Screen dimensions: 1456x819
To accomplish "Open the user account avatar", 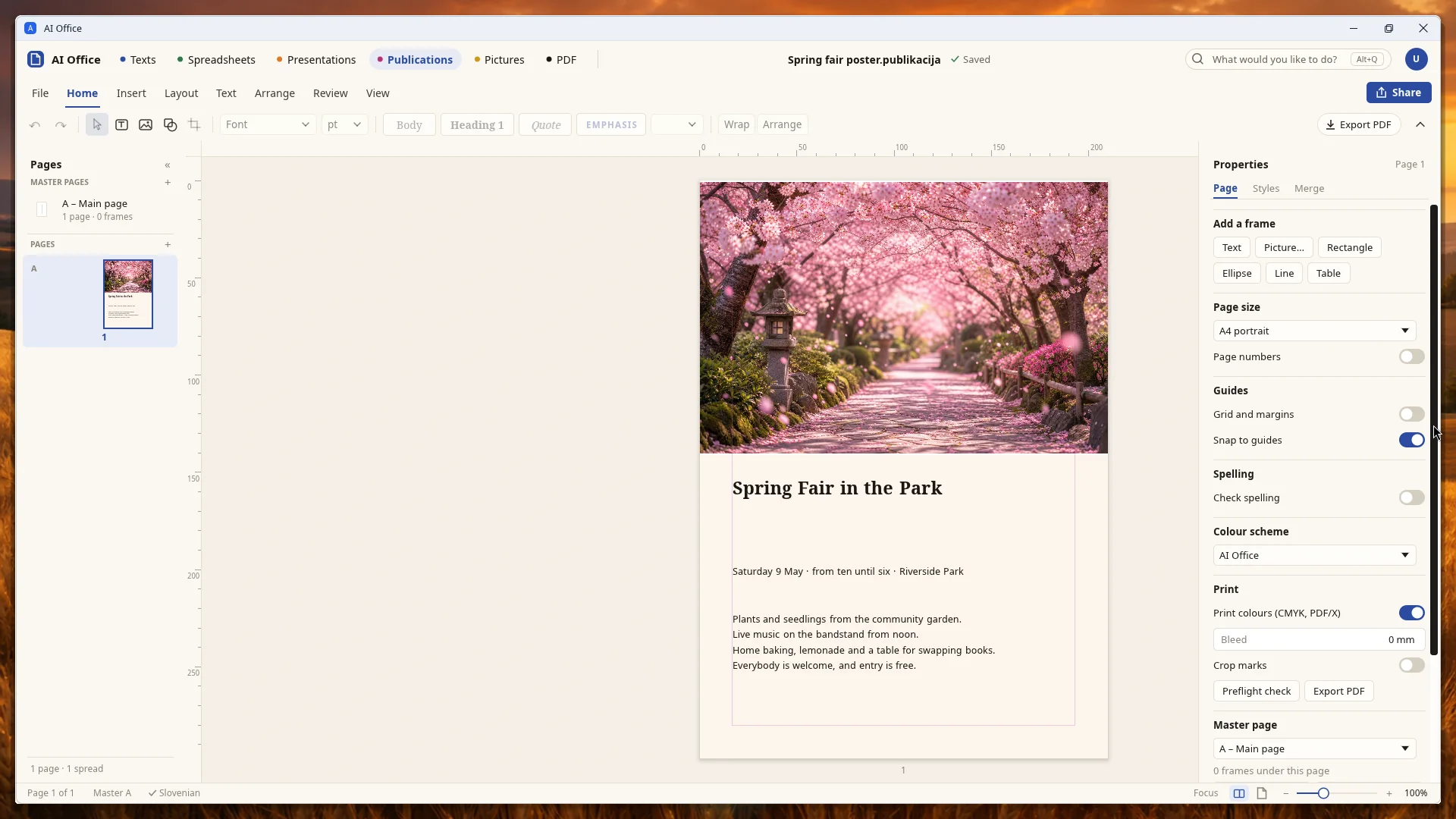I will pyautogui.click(x=1416, y=59).
